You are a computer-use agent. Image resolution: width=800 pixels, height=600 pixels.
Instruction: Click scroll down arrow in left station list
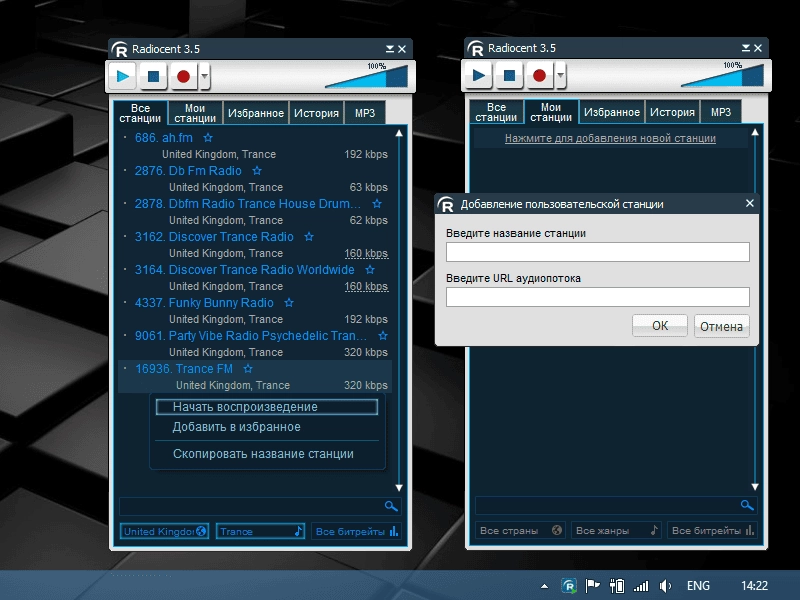(399, 488)
